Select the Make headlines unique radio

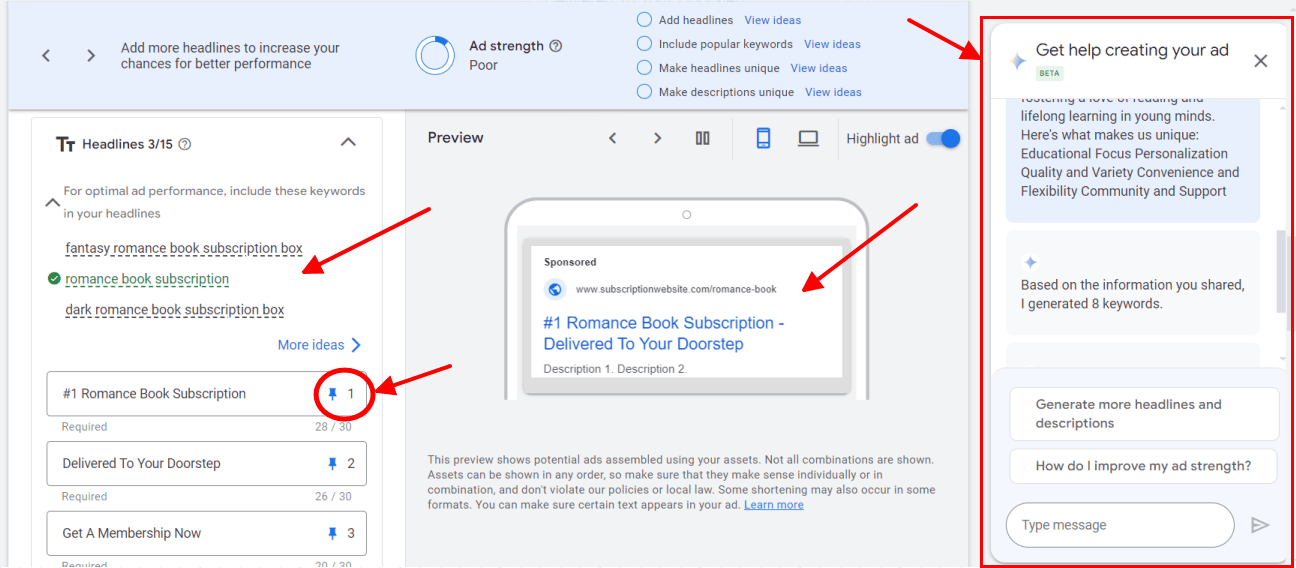coord(644,68)
